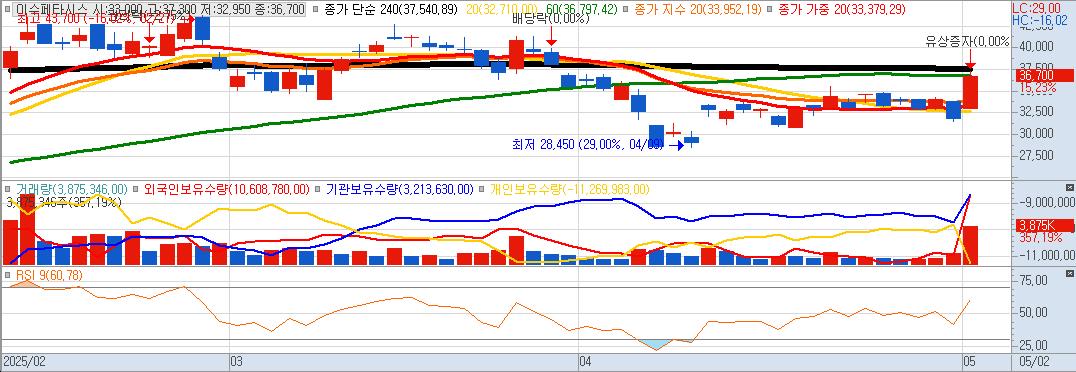Click square marker before 개인보유수량 legend
Viewport: 1076px width, 372px height.
pyautogui.click(x=482, y=189)
